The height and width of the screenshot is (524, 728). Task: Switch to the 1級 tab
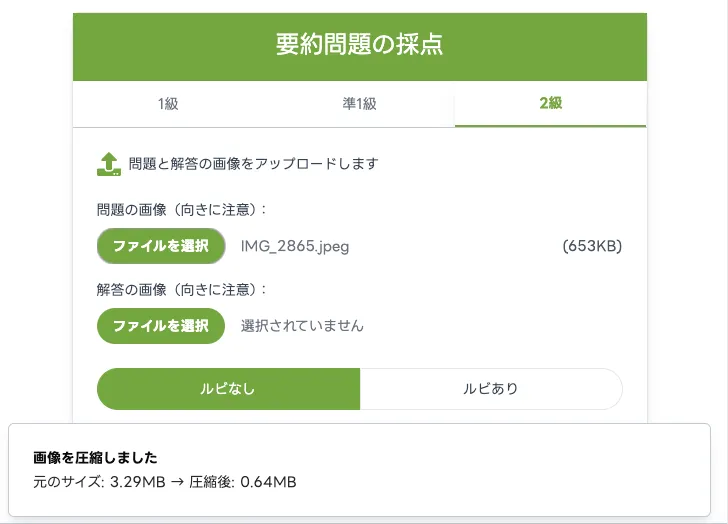pos(168,104)
